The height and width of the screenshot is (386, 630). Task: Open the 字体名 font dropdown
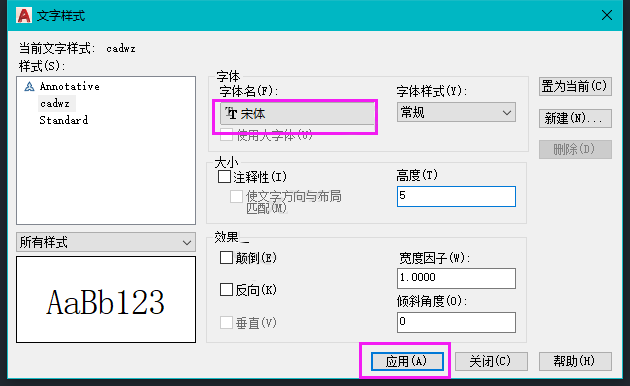pyautogui.click(x=297, y=114)
